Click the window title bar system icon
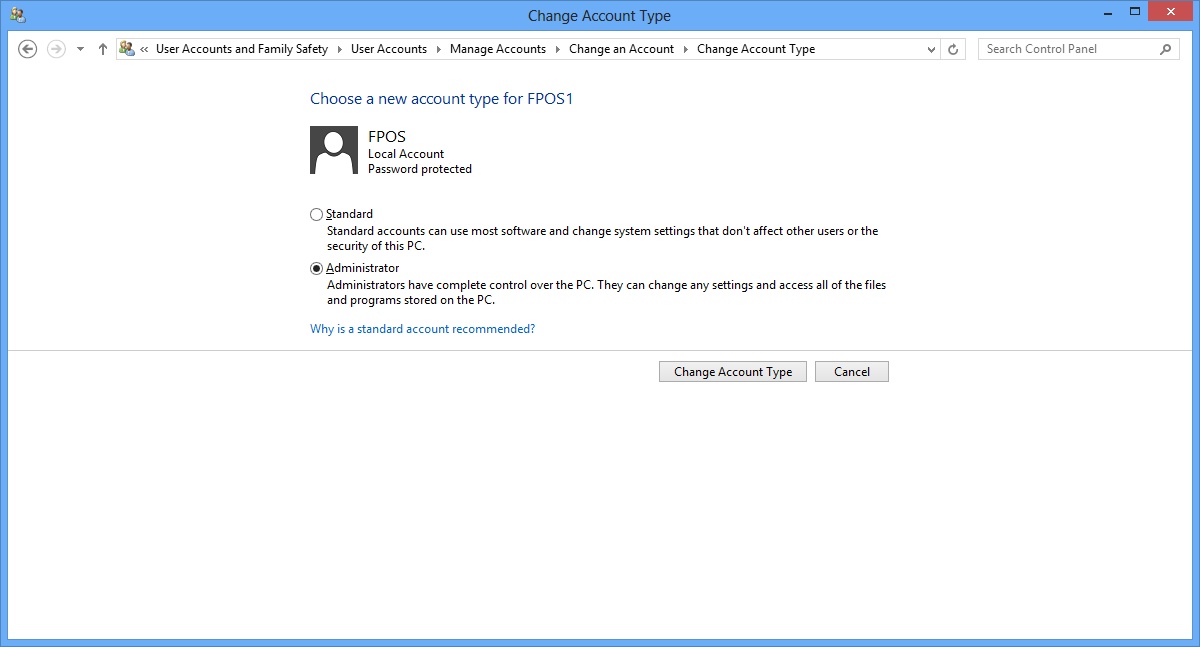 coord(17,14)
